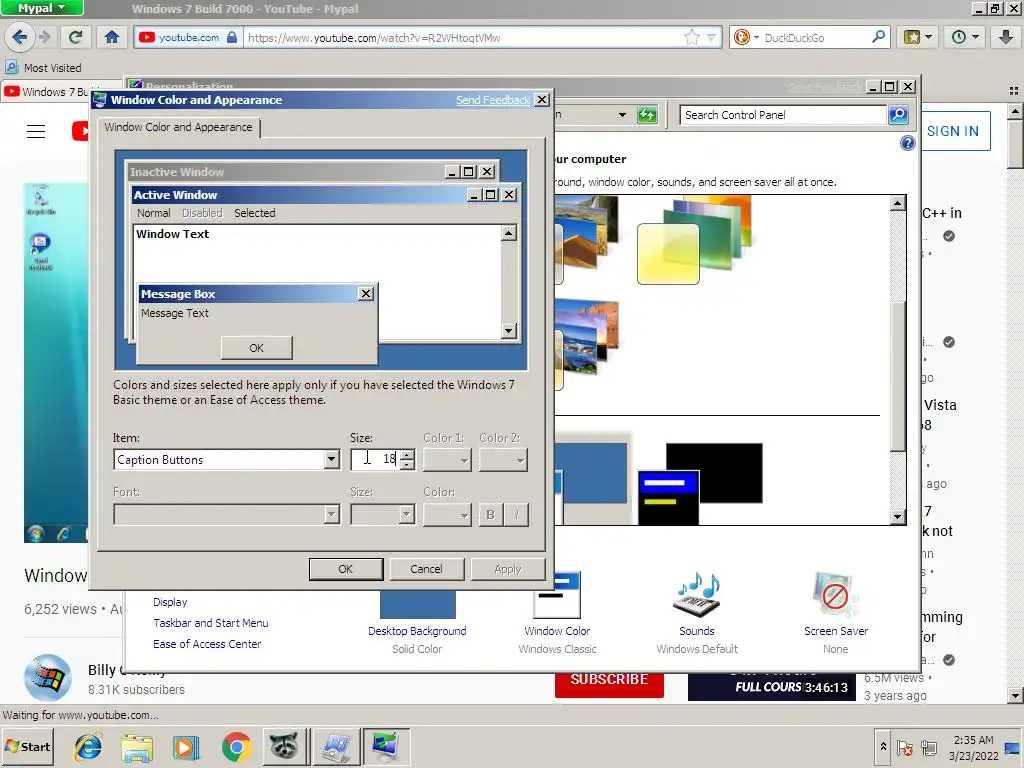Open the Font name dropdown

227,515
